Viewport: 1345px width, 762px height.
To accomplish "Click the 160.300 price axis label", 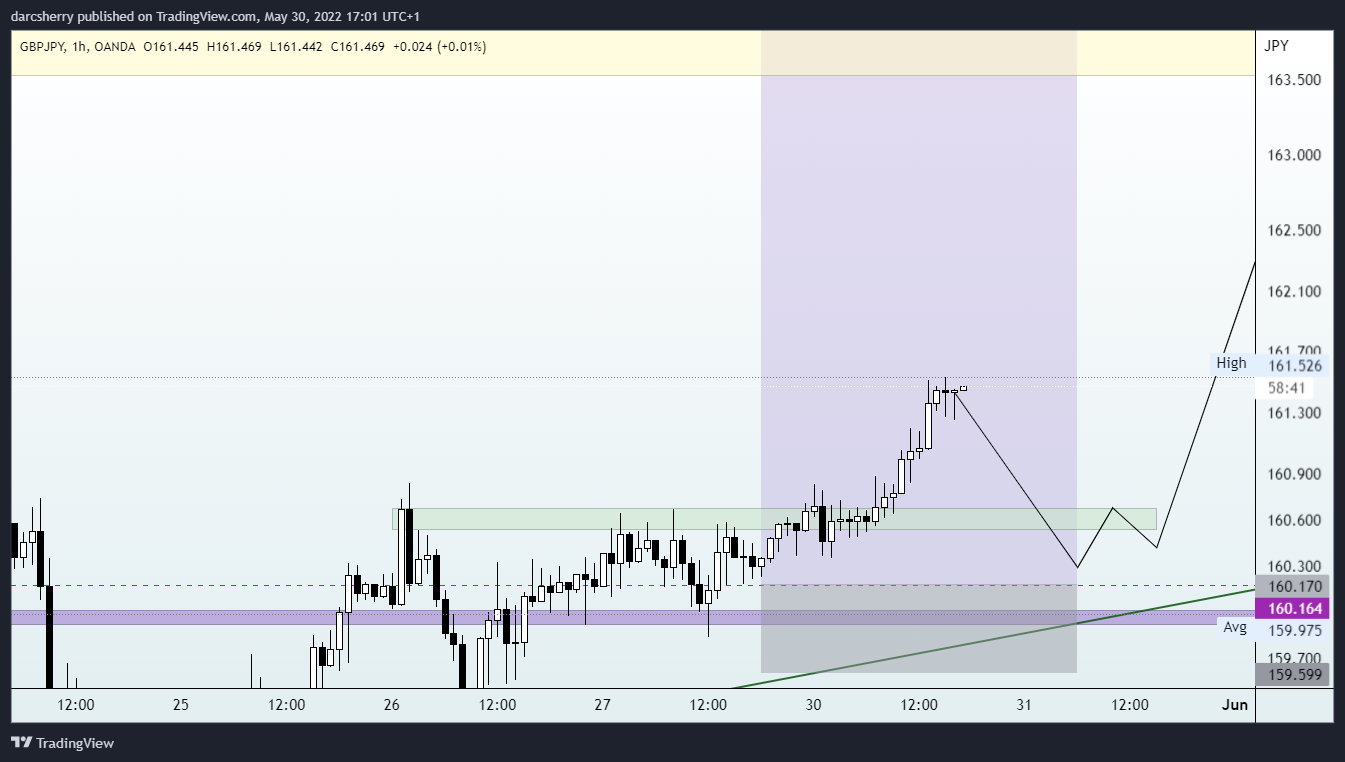I will coord(1294,566).
